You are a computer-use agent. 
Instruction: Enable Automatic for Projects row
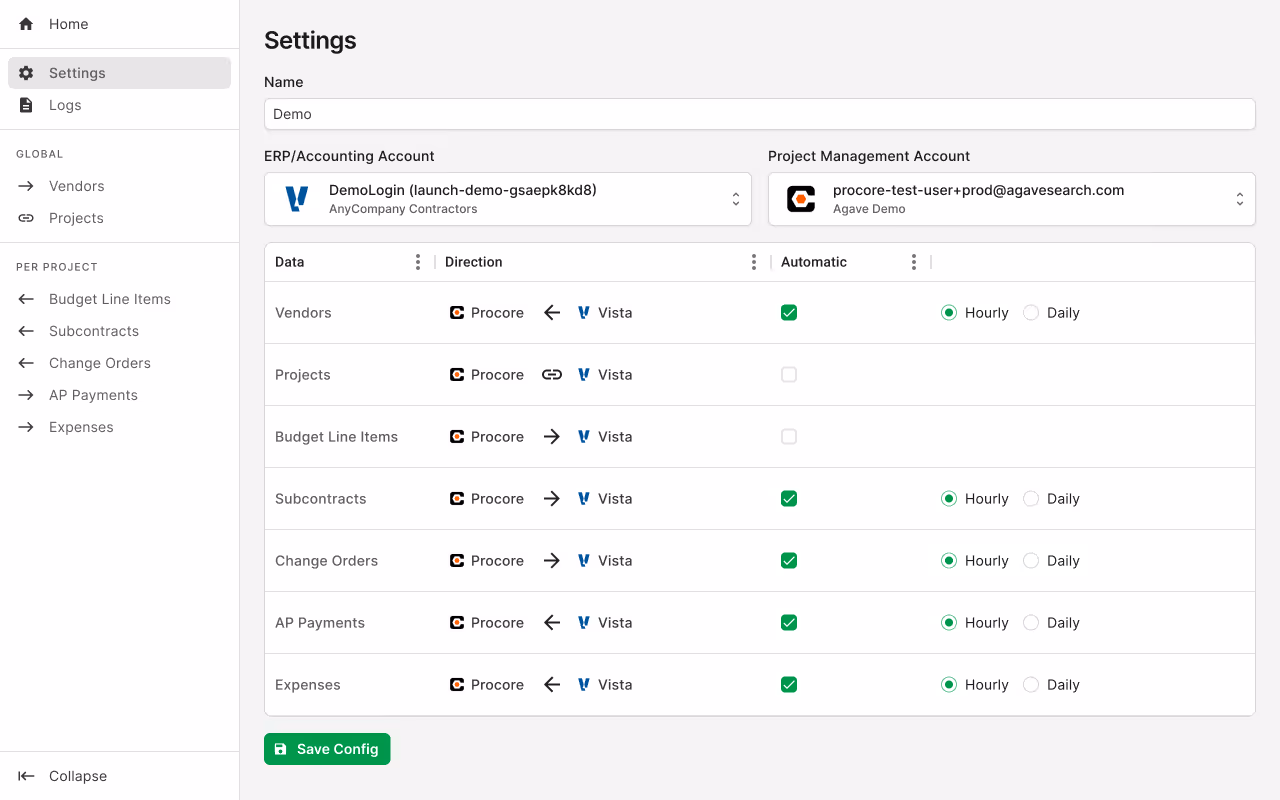coord(789,375)
